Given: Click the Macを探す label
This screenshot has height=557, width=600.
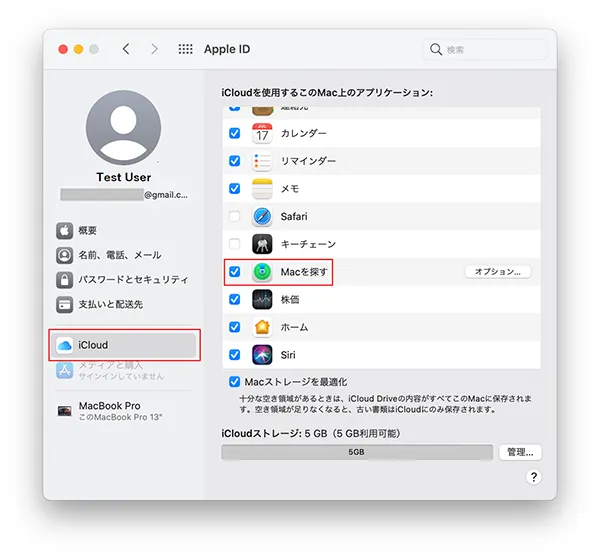Looking at the screenshot, I should [304, 272].
